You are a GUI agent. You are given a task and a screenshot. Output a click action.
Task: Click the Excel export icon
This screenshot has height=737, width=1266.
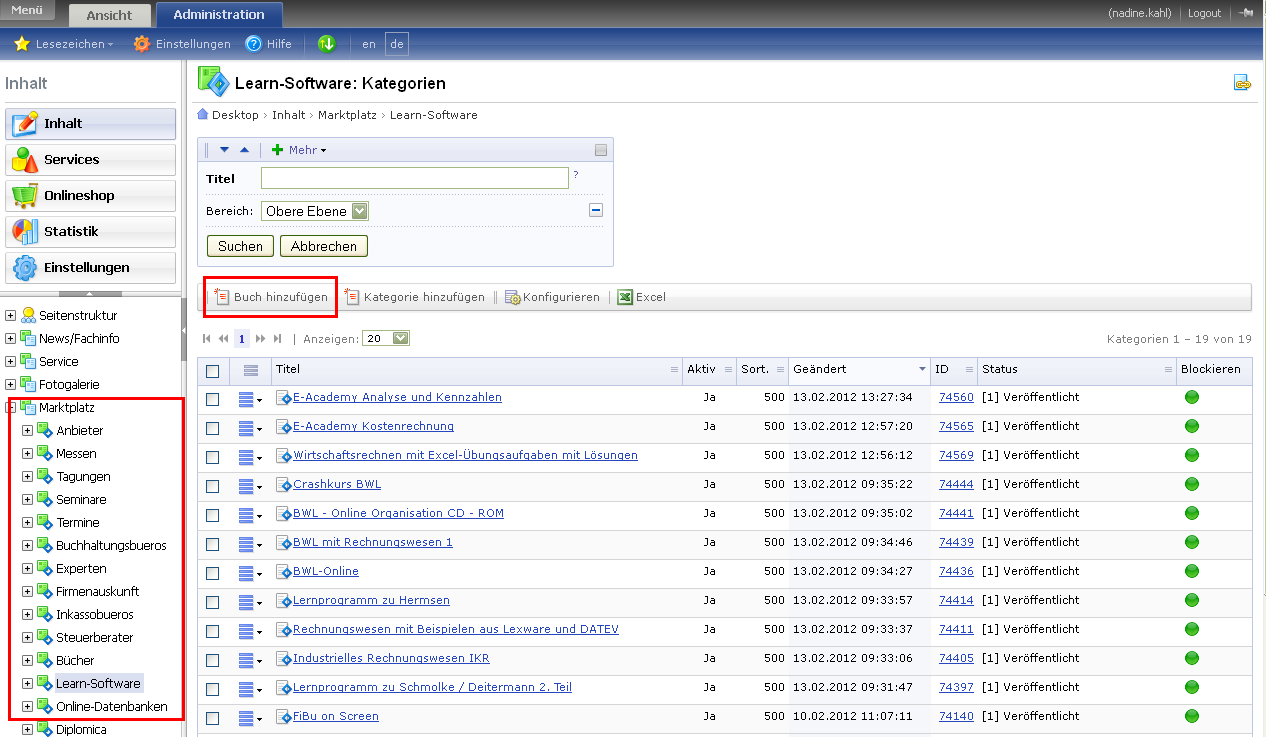click(x=625, y=297)
